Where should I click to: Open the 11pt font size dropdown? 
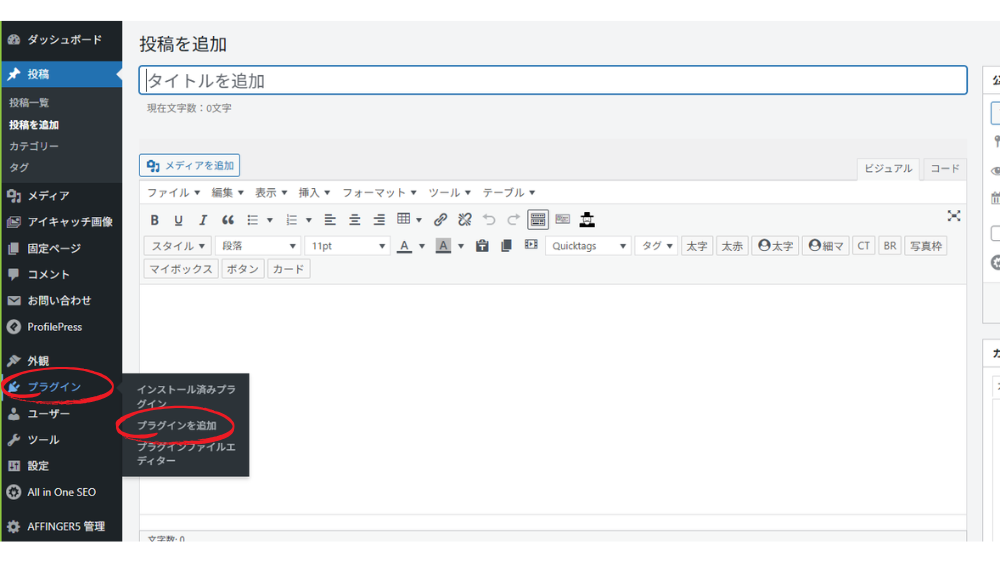[x=347, y=246]
